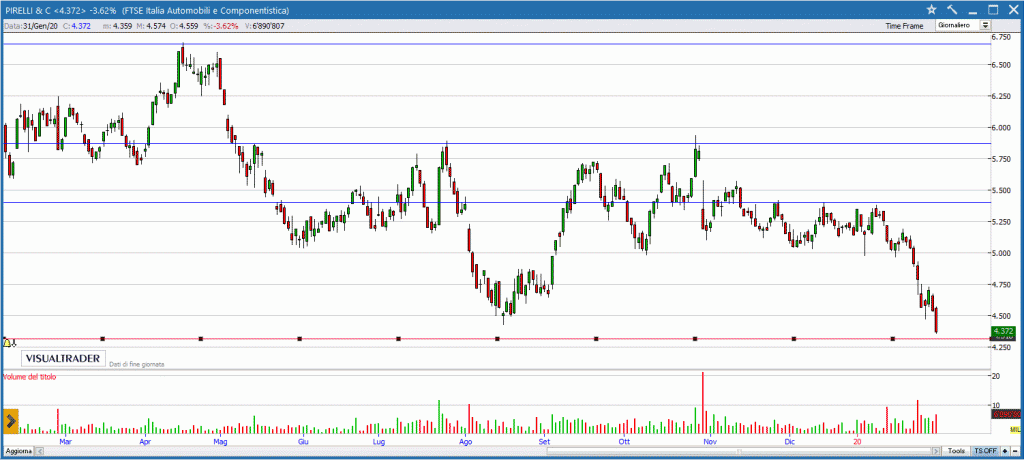Viewport: 1024px width, 460px height.
Task: Click the PIRELLI & C title text
Action: click(x=28, y=10)
